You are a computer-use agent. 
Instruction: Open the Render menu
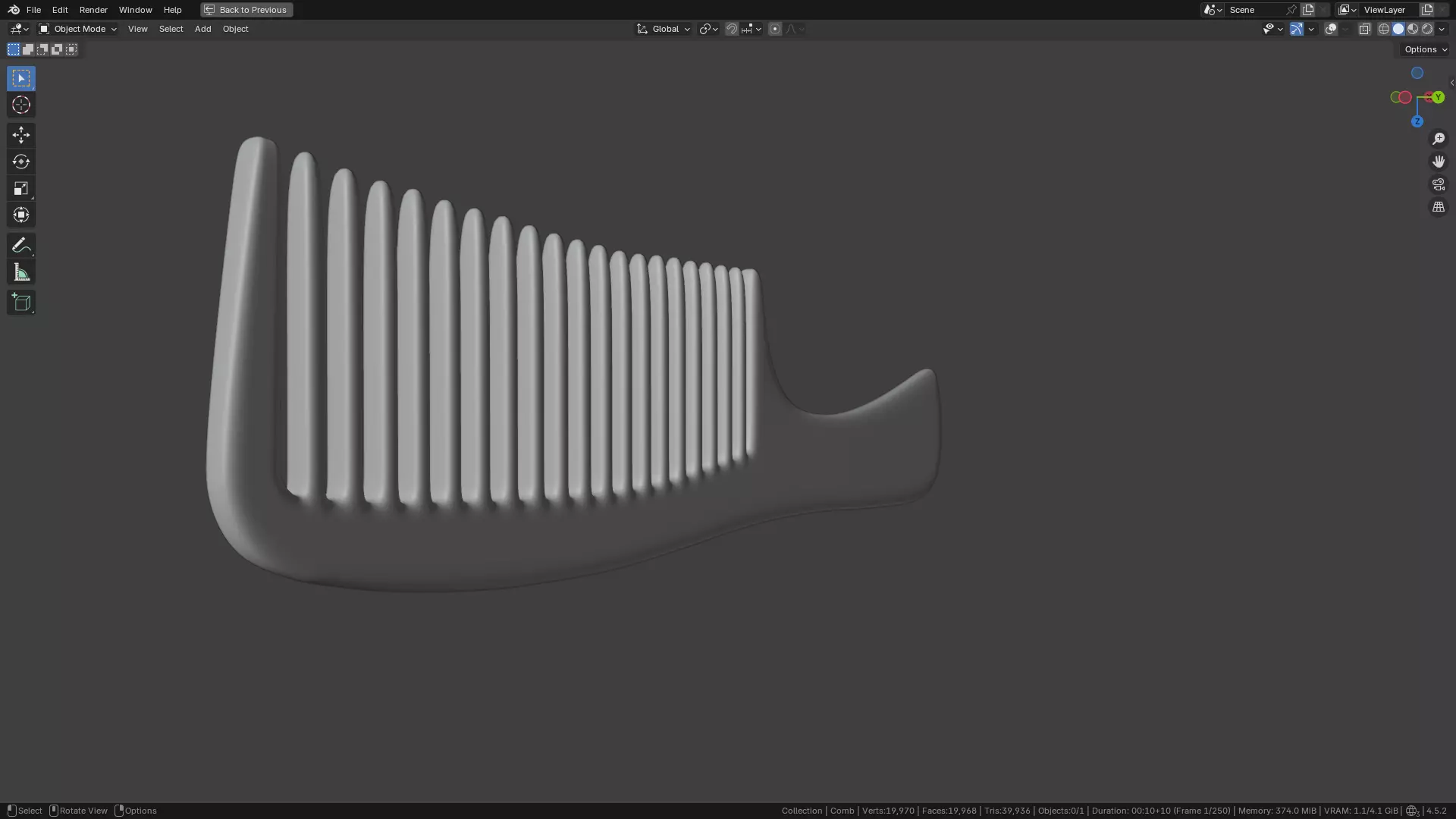coord(93,10)
